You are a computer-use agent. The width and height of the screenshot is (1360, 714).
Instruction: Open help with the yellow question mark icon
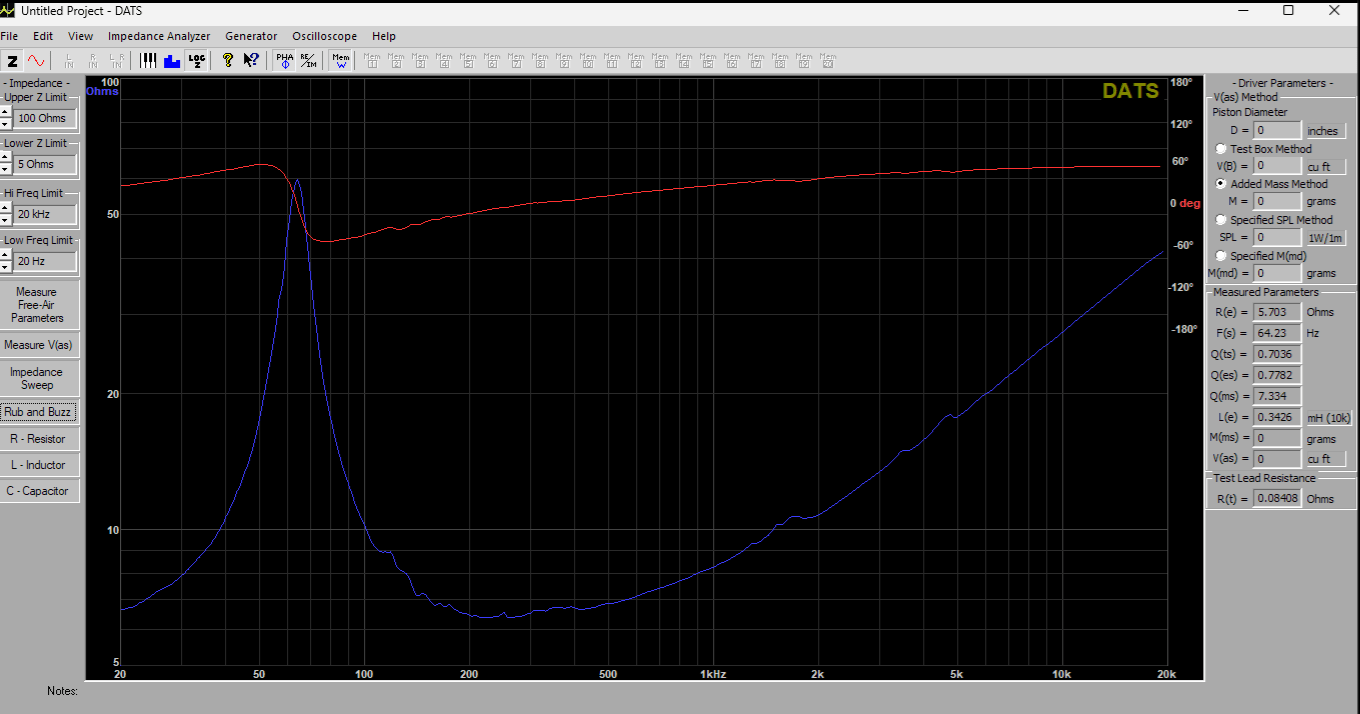(x=228, y=60)
